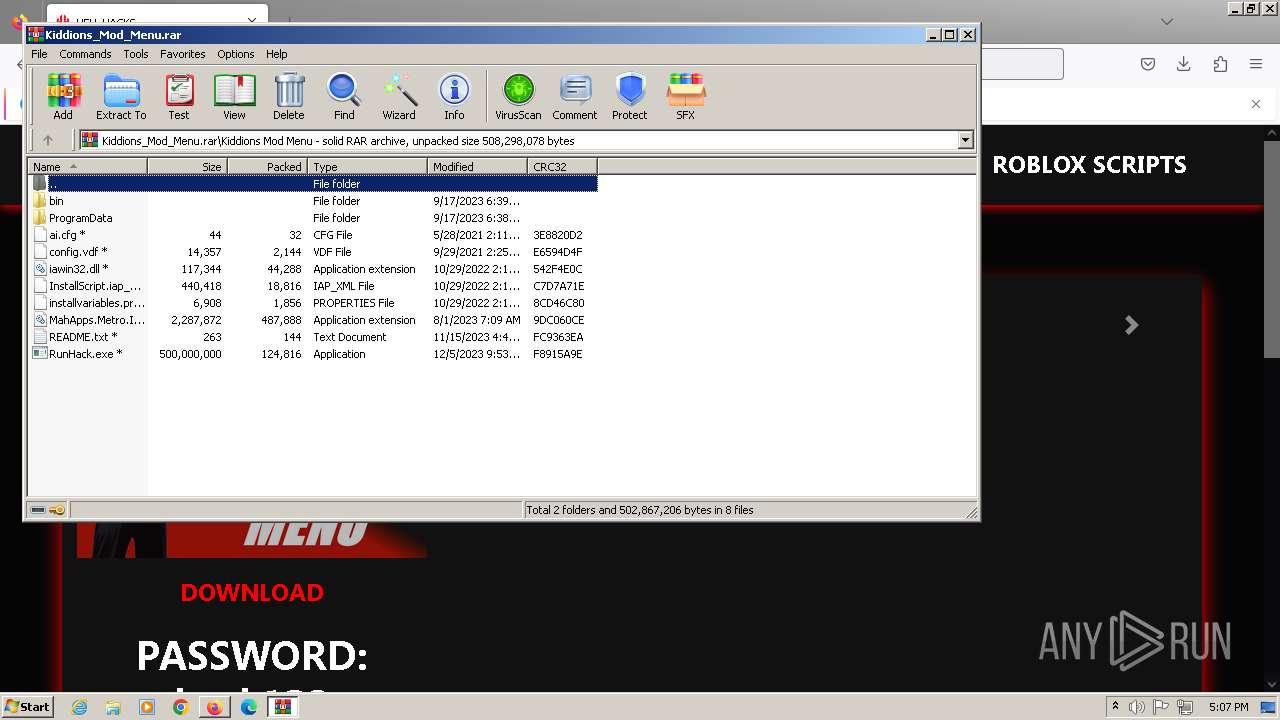Open Firefox downloads icon
This screenshot has width=1280, height=720.
click(x=1183, y=64)
